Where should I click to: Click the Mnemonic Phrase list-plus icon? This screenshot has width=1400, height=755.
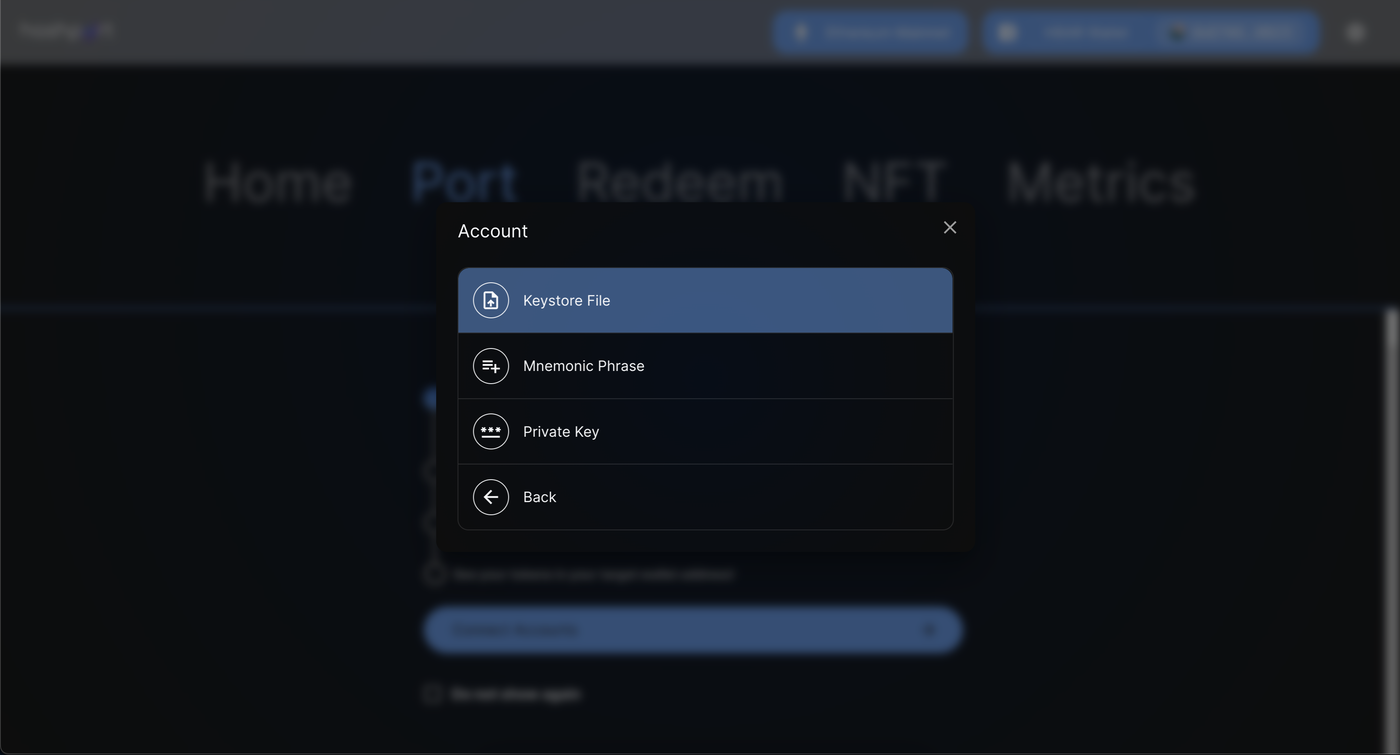(x=490, y=366)
